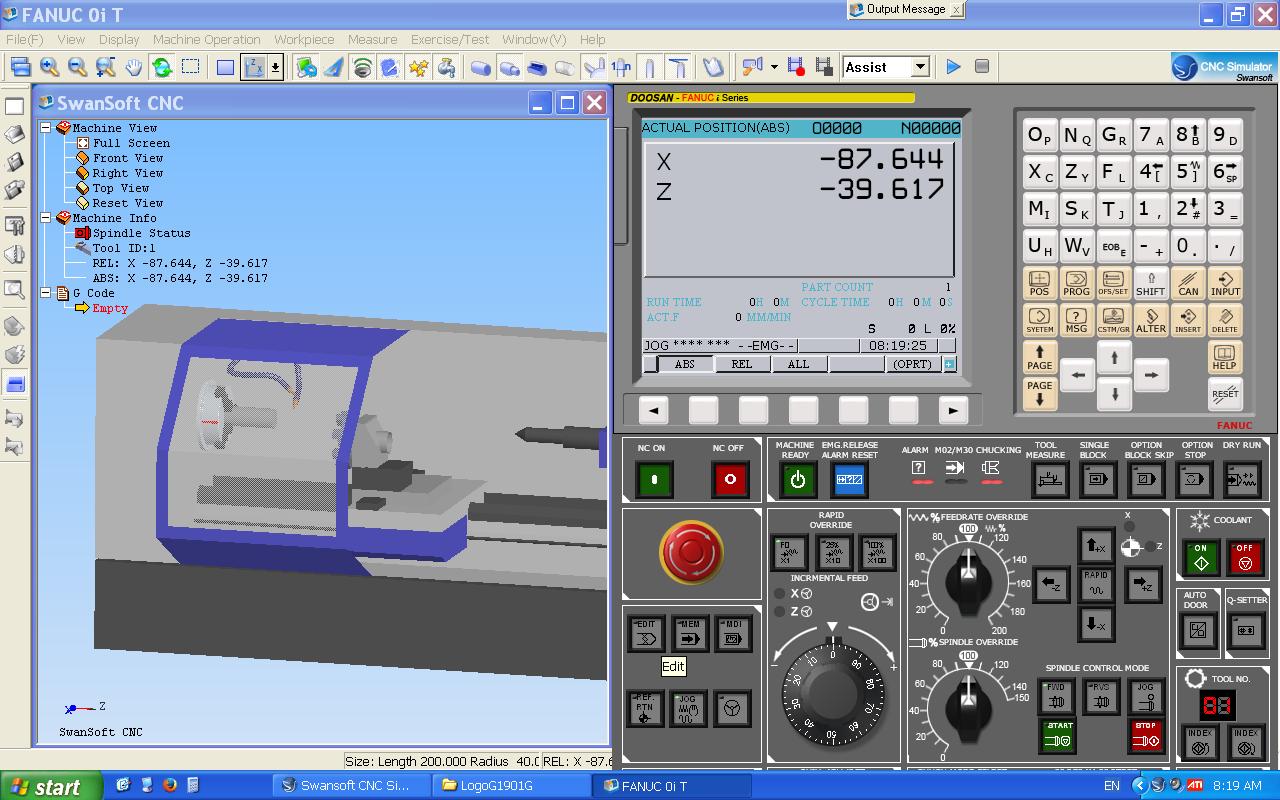This screenshot has height=800, width=1280.
Task: Click the green spindle START button
Action: (1058, 737)
